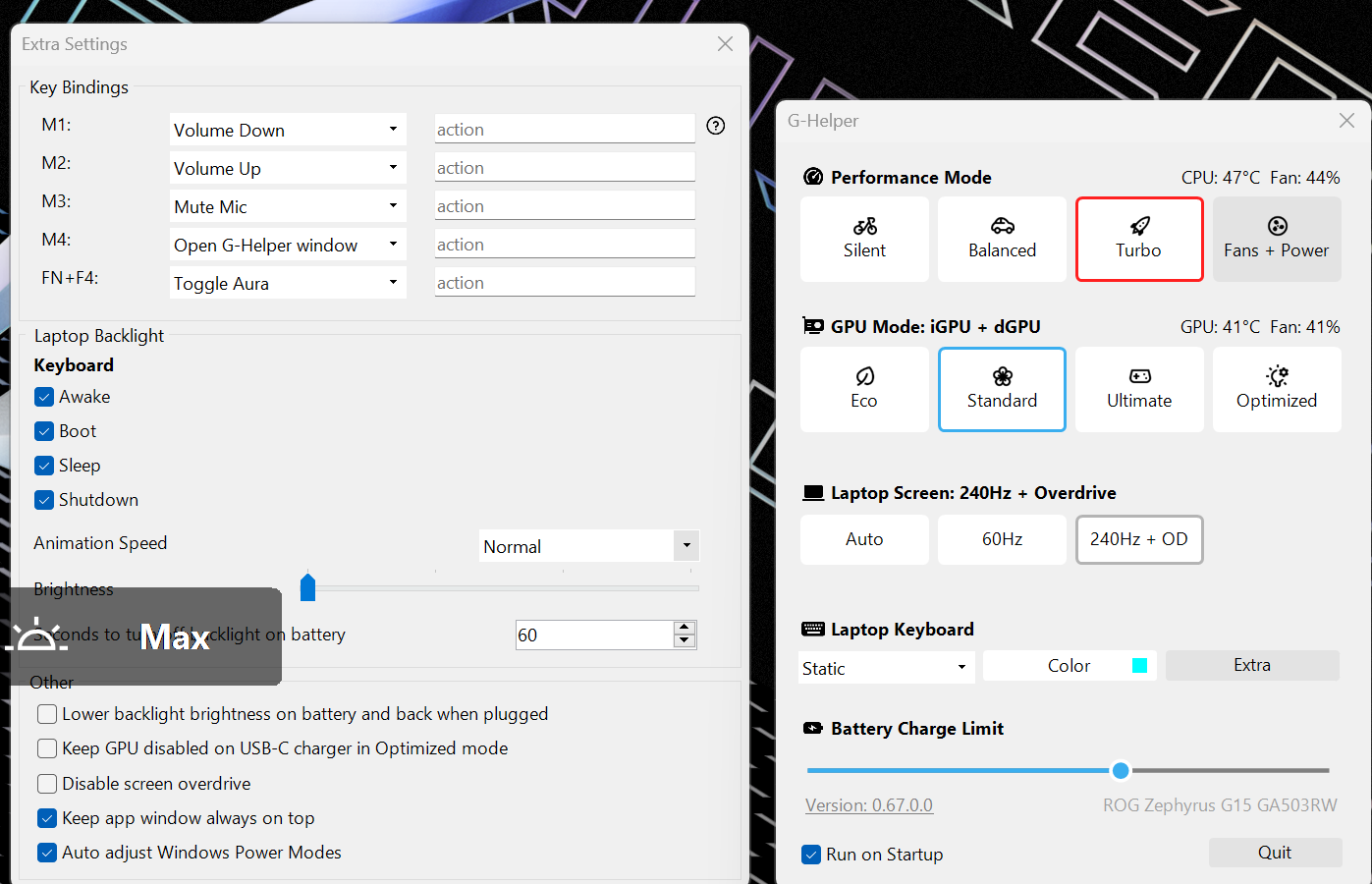
Task: Select Balanced performance mode
Action: 1002,239
